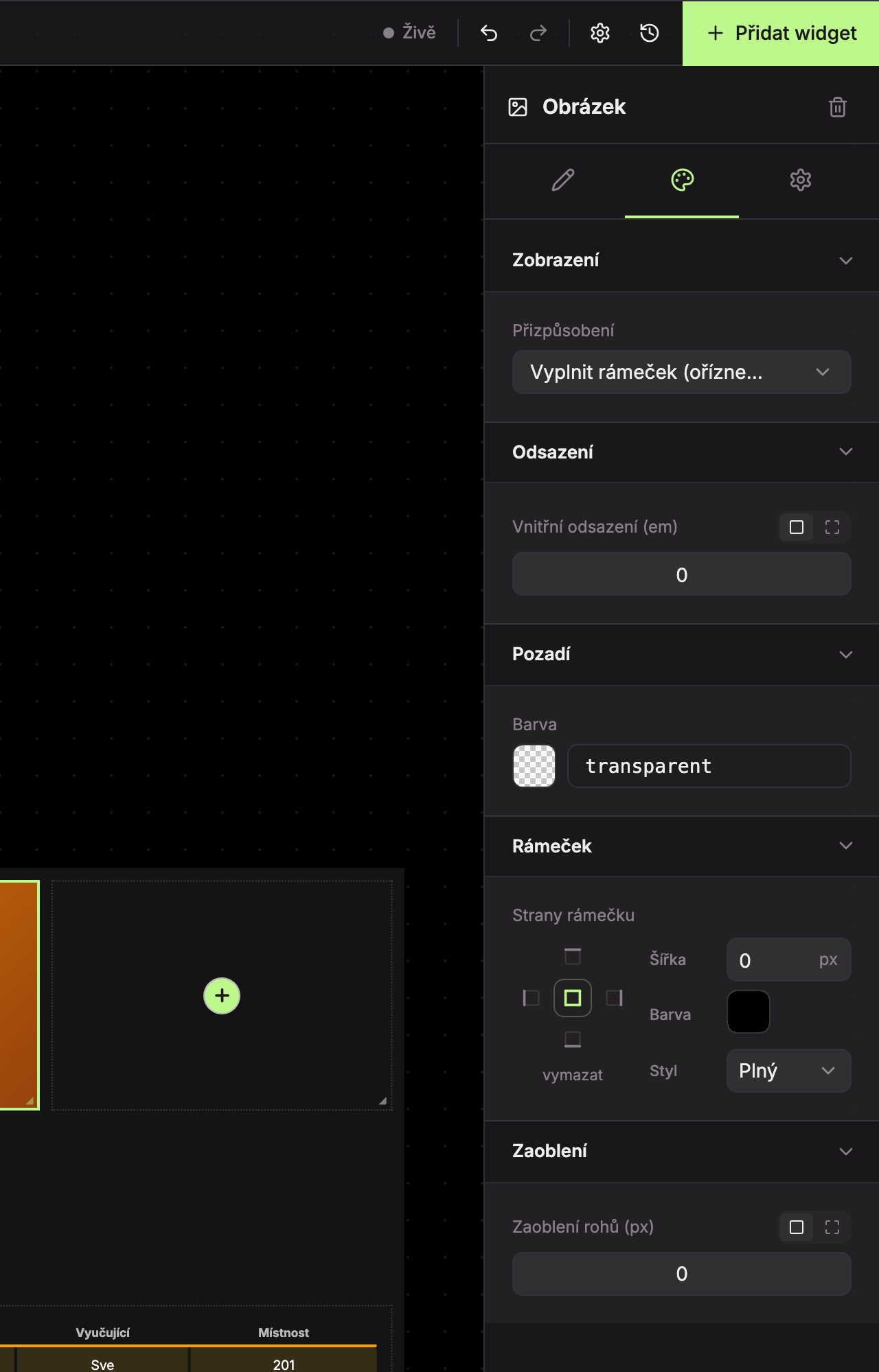Open editor settings gear in top bar

(600, 33)
